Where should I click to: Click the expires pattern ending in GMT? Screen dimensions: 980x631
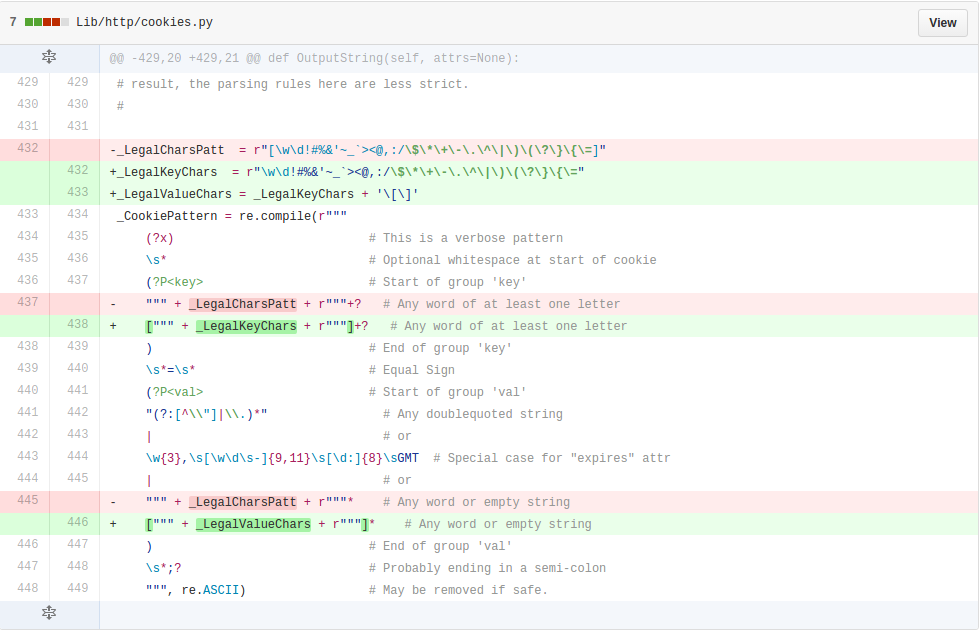[282, 458]
